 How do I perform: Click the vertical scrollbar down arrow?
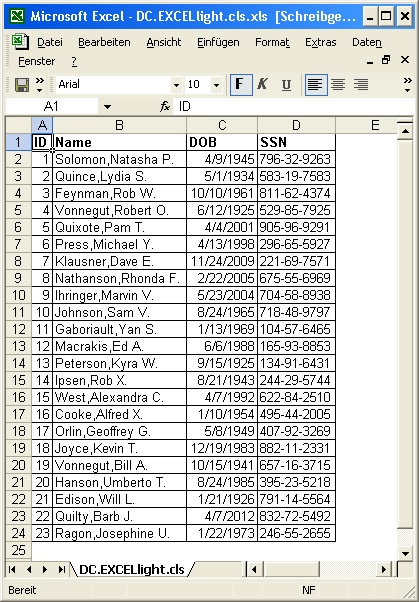tap(405, 554)
